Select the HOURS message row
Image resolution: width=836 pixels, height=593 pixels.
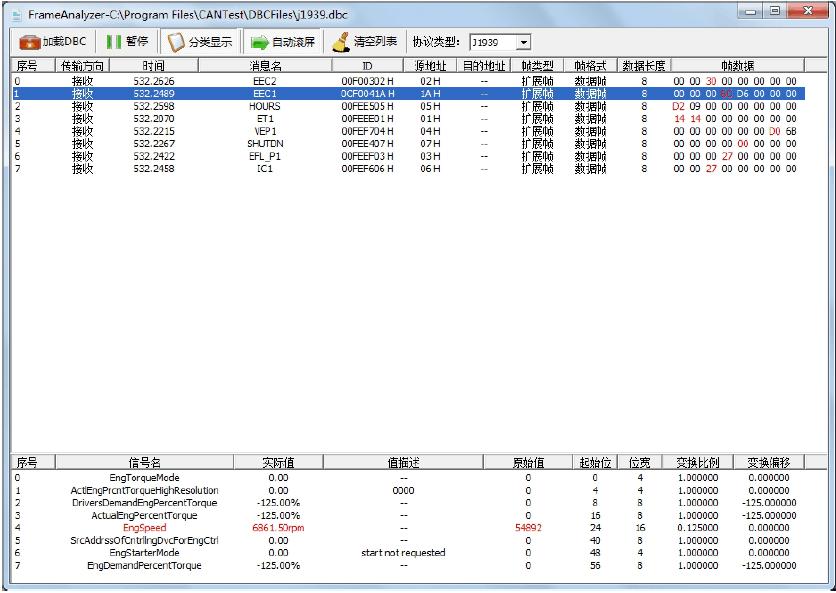coord(266,106)
